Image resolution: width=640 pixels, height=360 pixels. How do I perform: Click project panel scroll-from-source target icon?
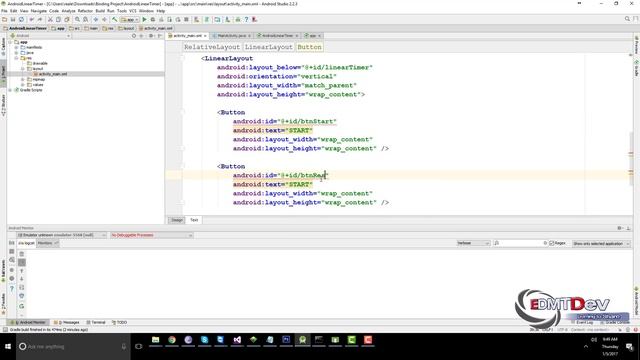coord(134,36)
